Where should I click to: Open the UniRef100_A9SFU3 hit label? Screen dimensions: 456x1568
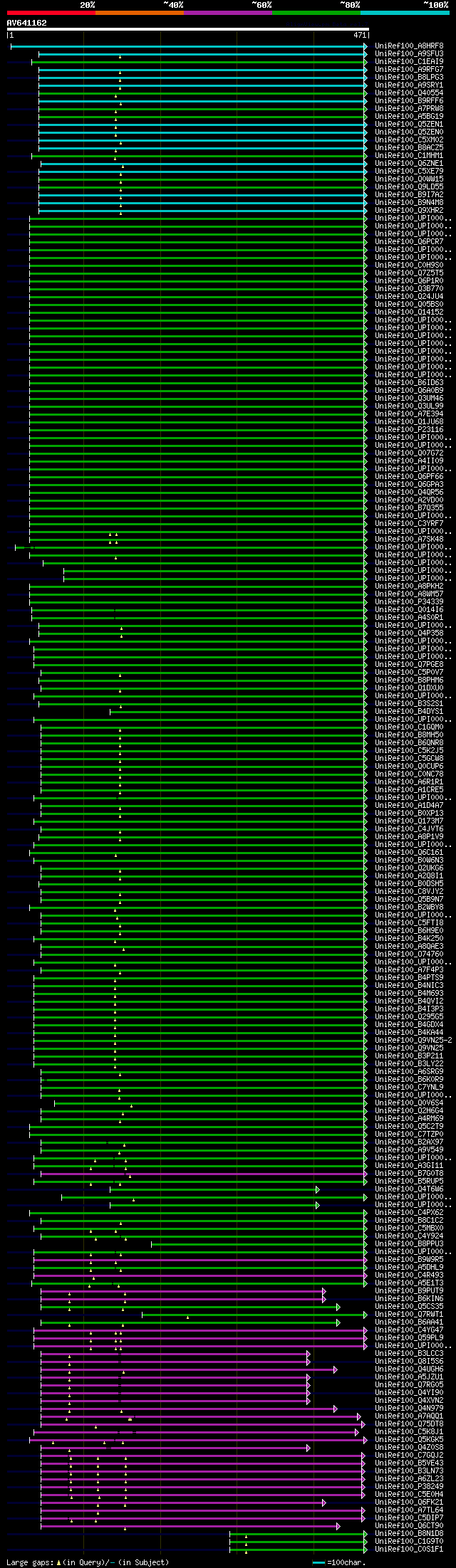click(409, 54)
